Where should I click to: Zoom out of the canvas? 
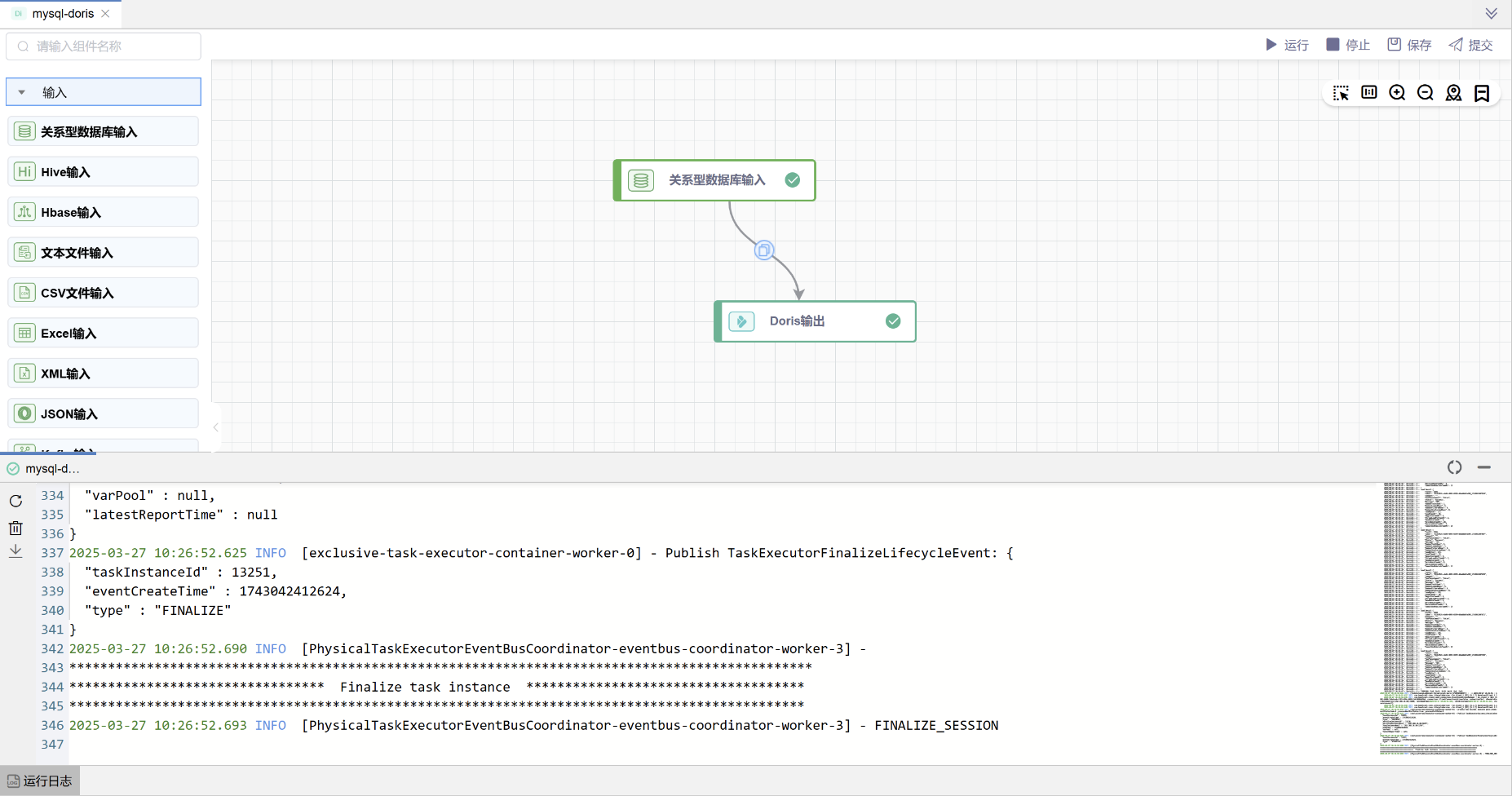pos(1425,93)
